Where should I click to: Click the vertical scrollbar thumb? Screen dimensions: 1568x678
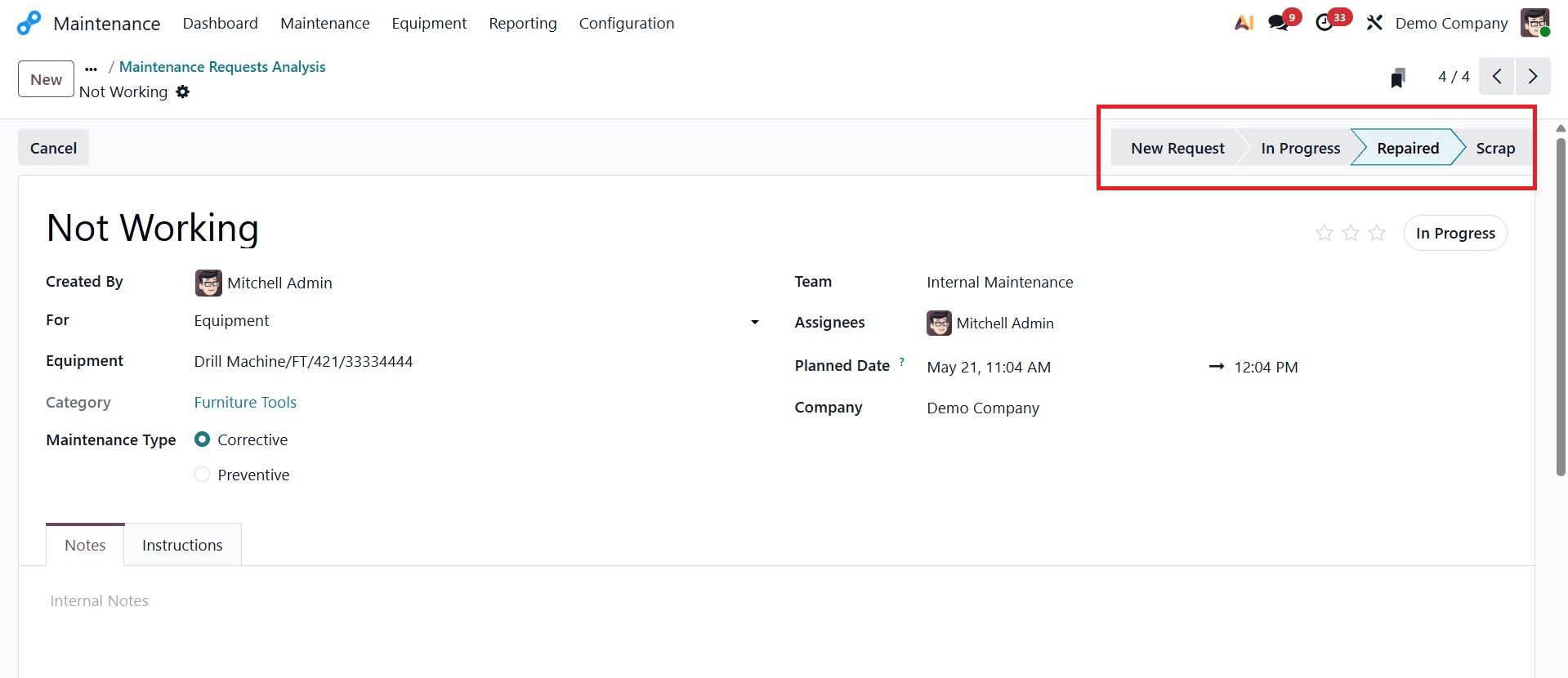click(x=1561, y=307)
